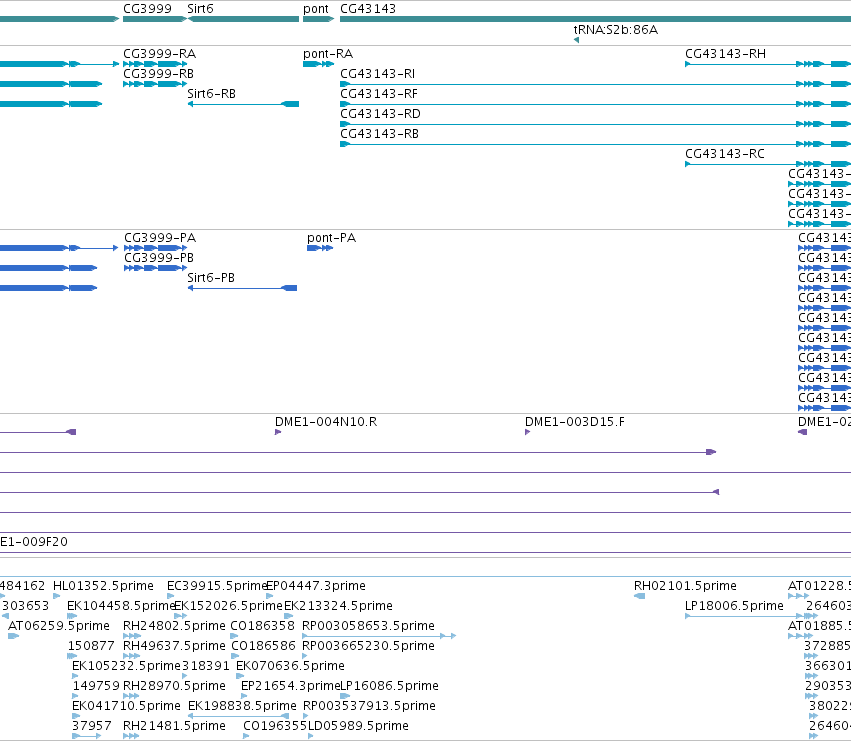Open the pont-RA transcript label

(x=328, y=54)
